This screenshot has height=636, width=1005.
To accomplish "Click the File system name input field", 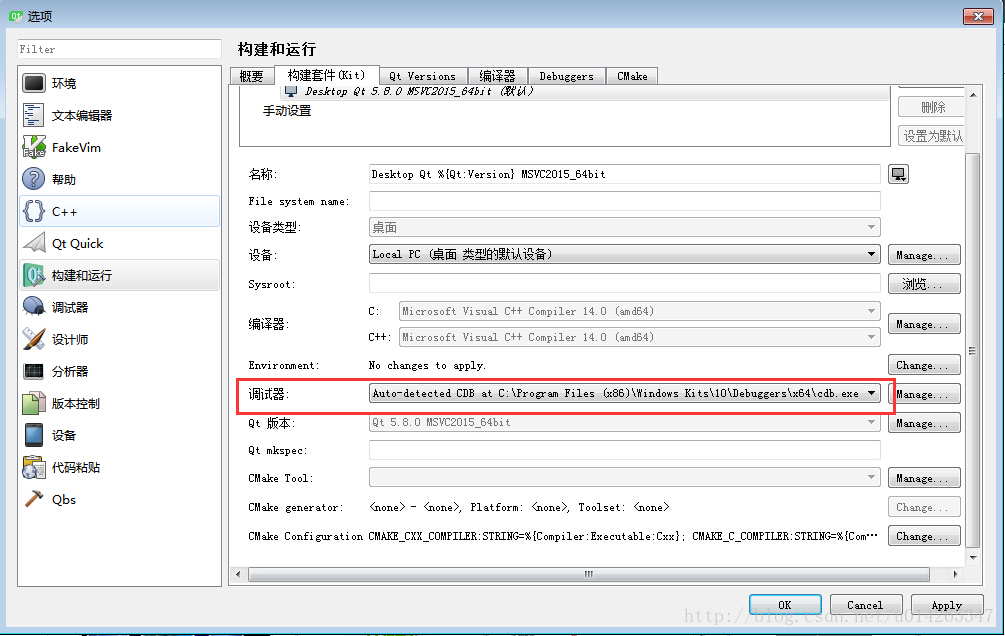I will (x=624, y=201).
